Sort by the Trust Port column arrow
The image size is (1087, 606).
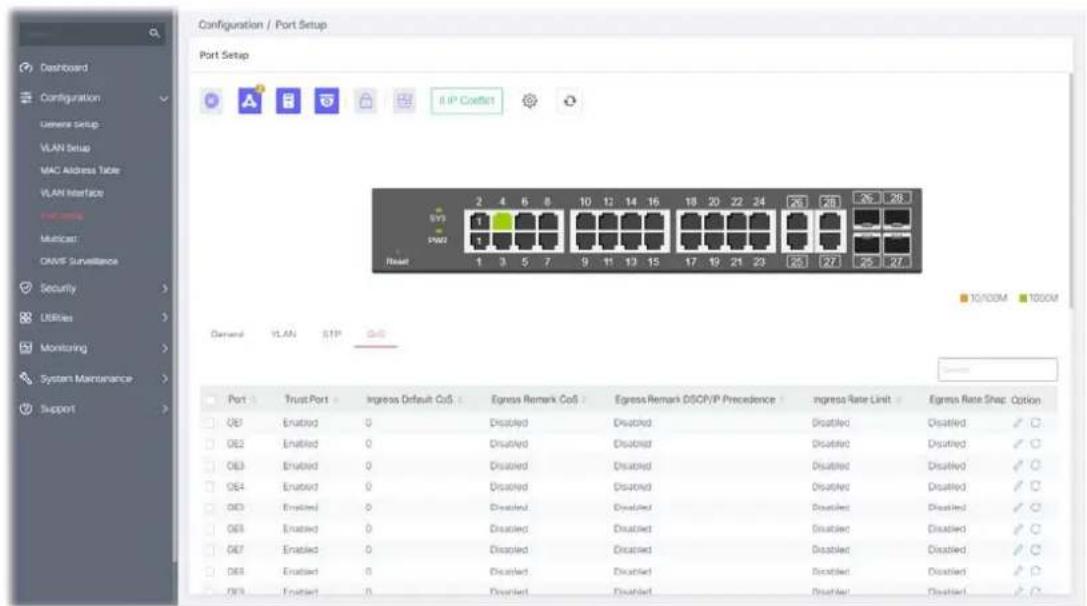(x=336, y=400)
